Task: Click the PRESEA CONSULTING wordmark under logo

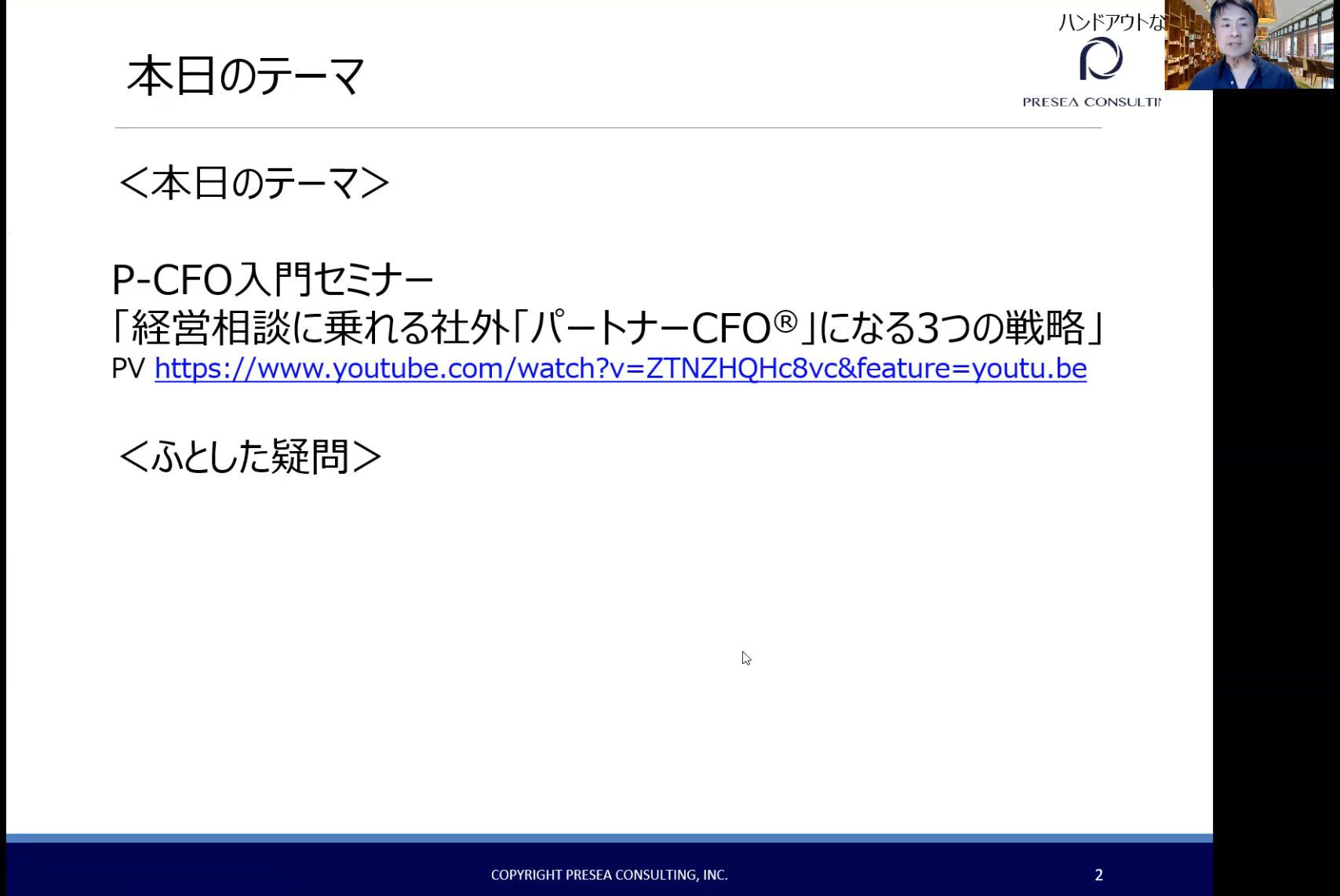Action: click(1091, 102)
